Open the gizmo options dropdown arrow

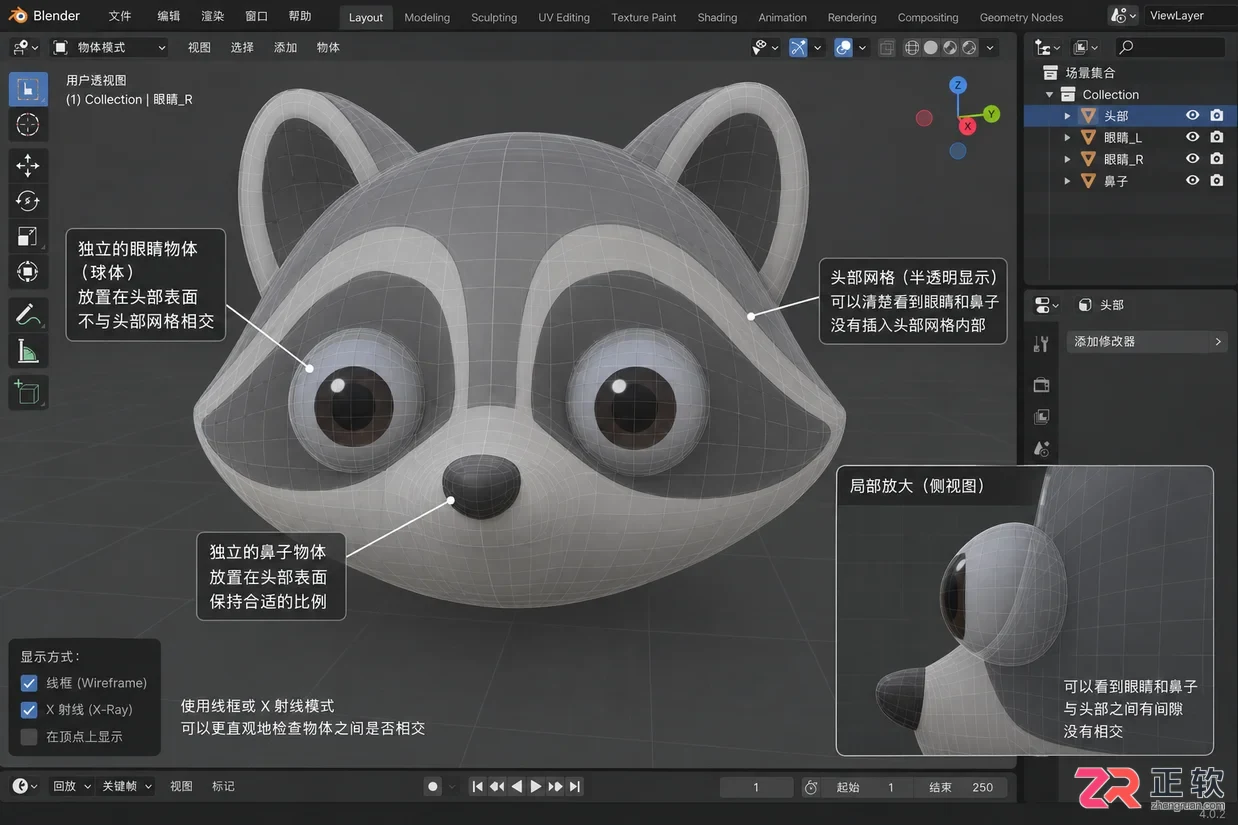817,47
